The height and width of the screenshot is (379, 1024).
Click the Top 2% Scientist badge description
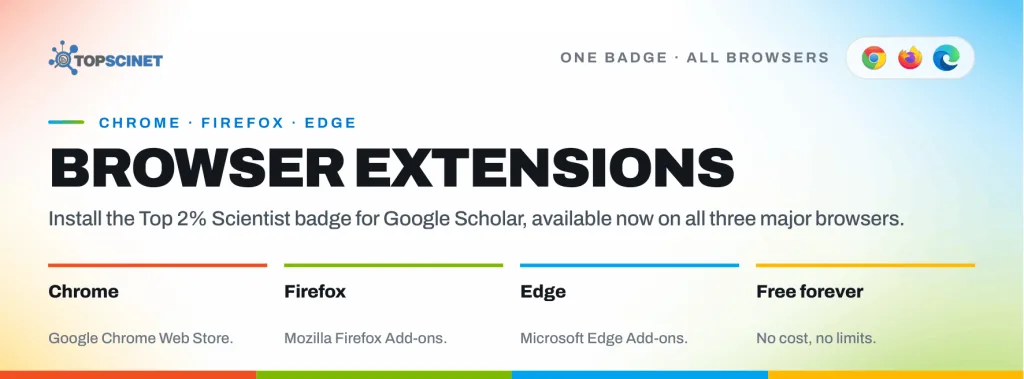tap(476, 219)
